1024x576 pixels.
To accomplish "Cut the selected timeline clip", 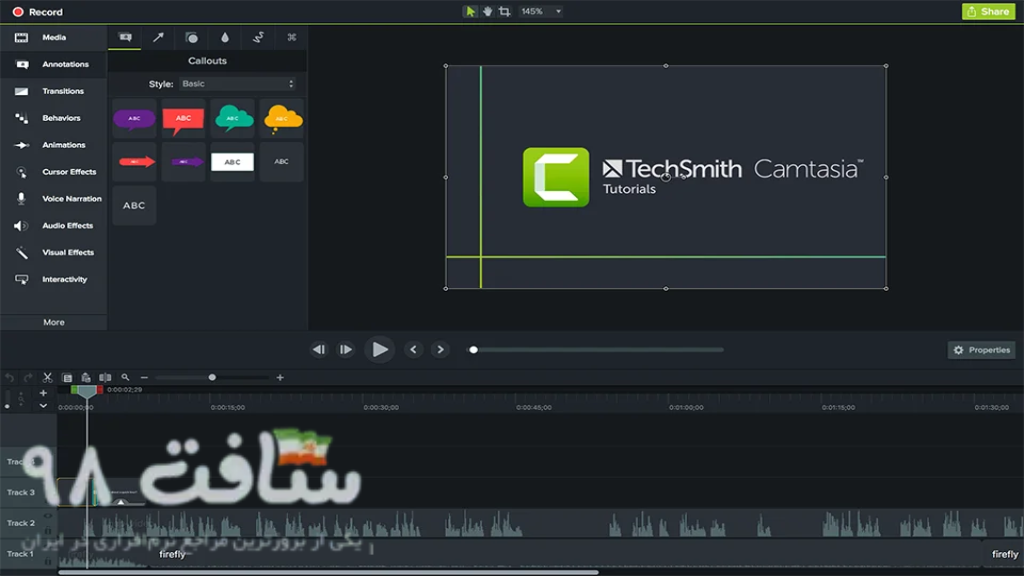I will point(47,377).
